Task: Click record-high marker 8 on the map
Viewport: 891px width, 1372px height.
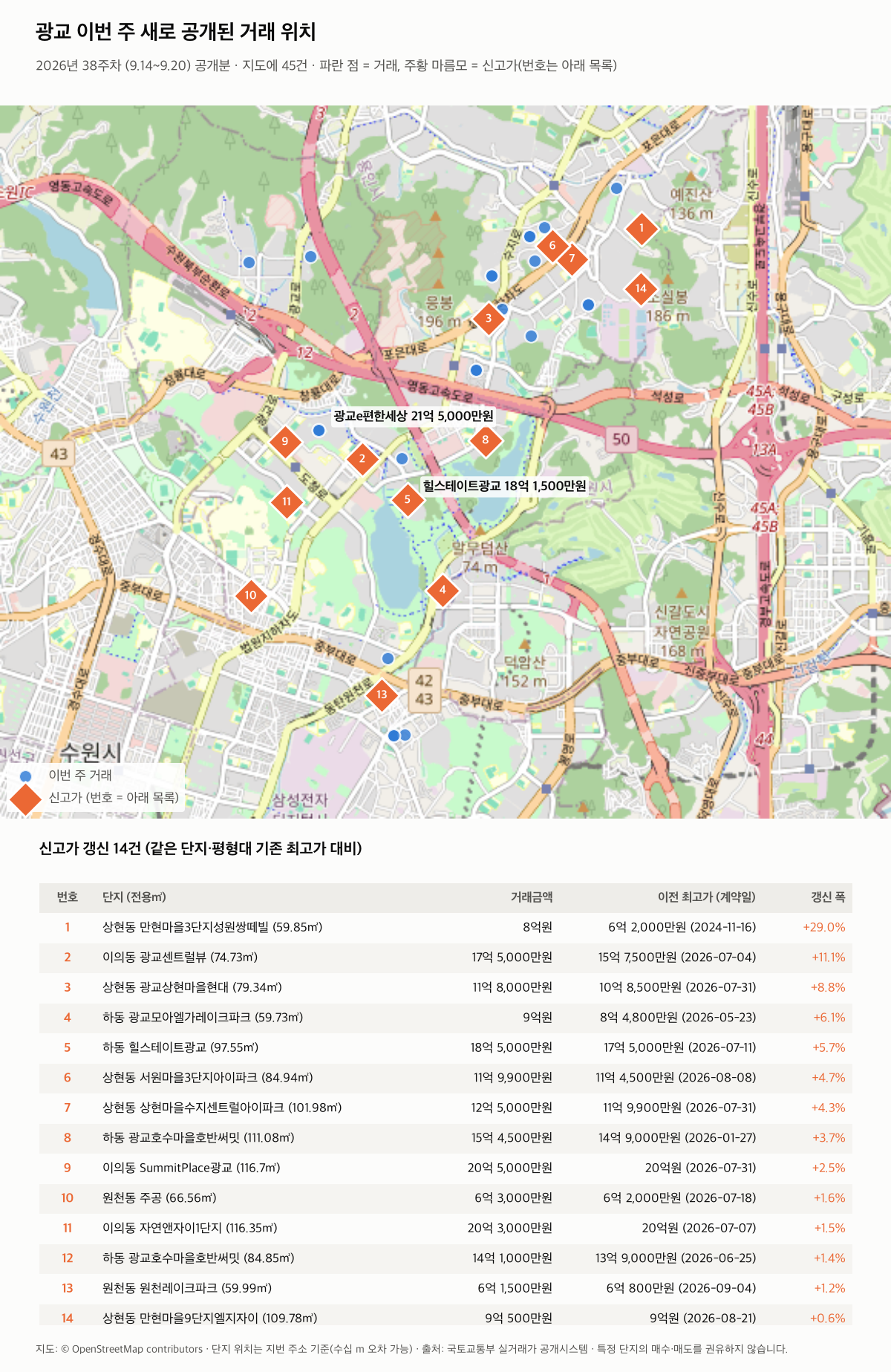Action: (486, 439)
